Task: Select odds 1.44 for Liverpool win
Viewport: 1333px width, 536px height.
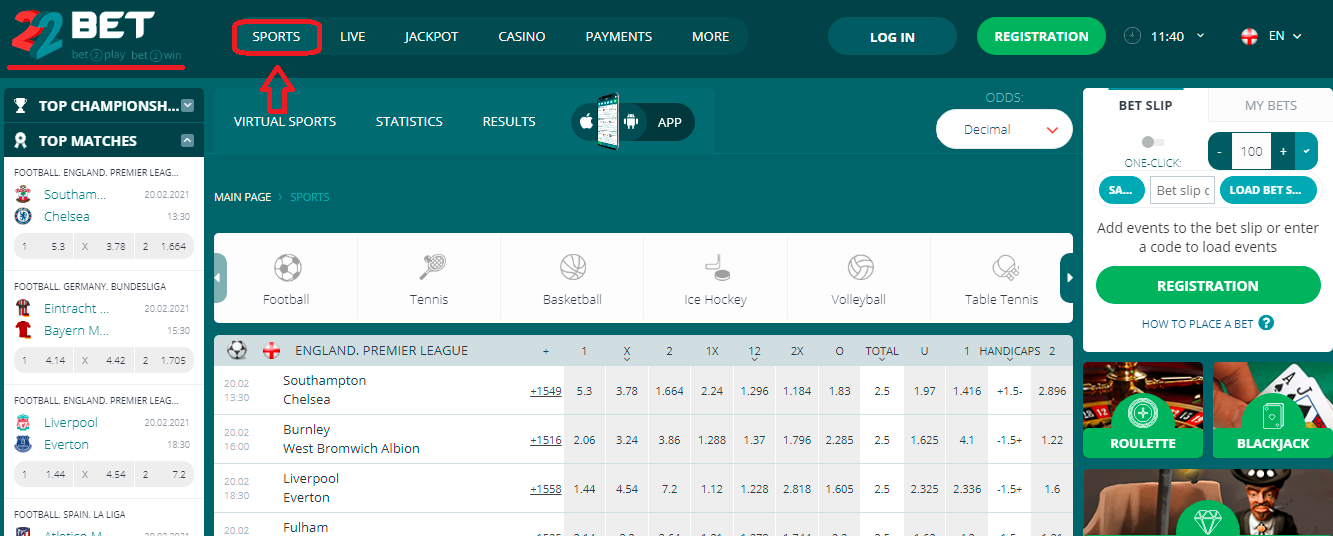Action: [x=585, y=489]
